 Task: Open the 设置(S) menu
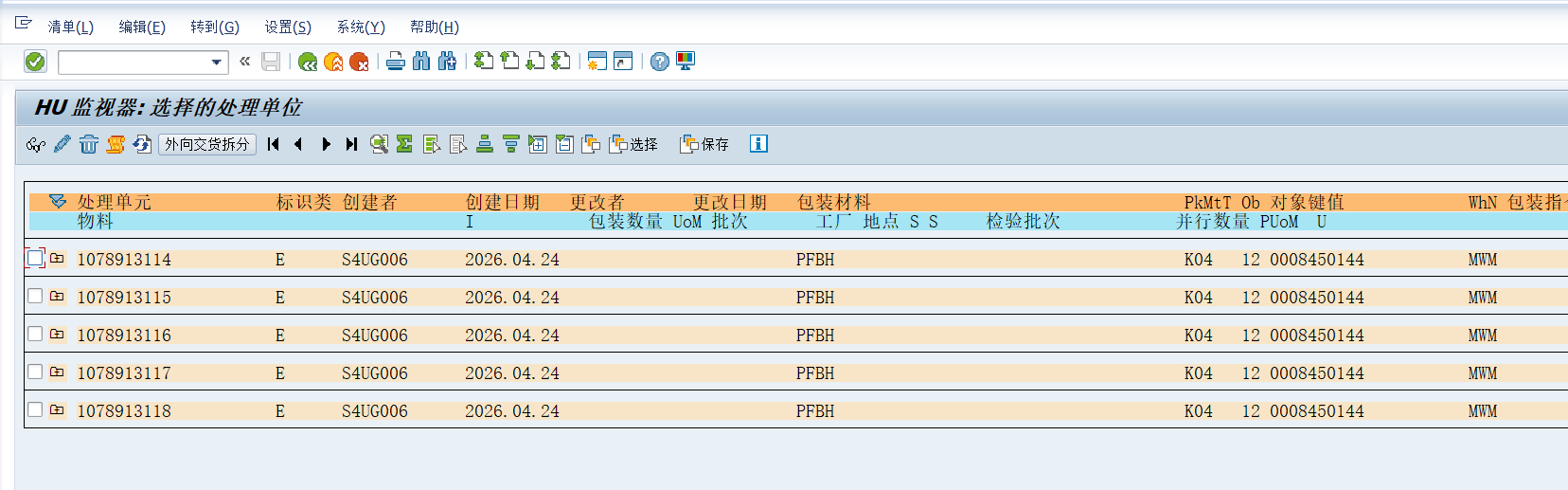pos(288,27)
